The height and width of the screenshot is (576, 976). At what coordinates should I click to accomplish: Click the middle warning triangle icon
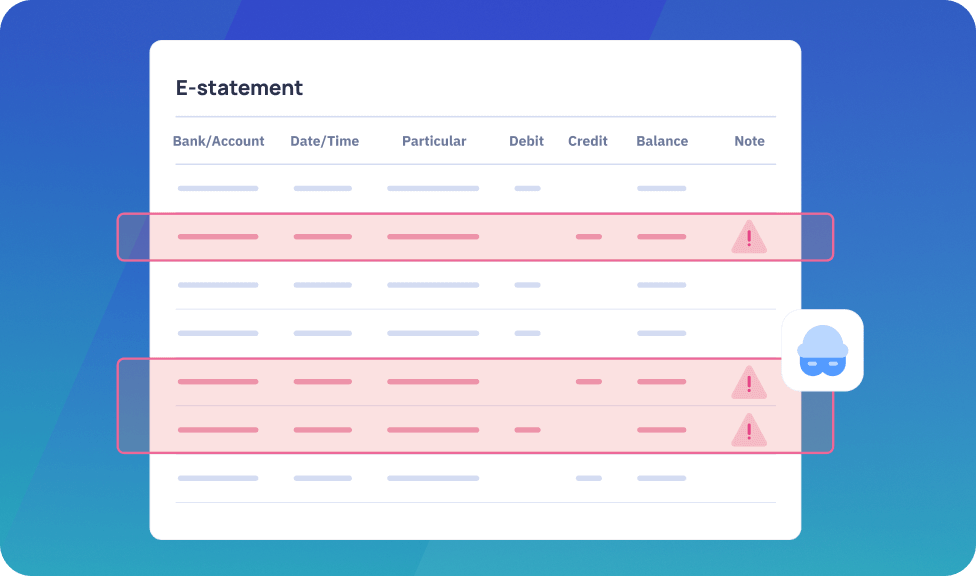(x=748, y=383)
